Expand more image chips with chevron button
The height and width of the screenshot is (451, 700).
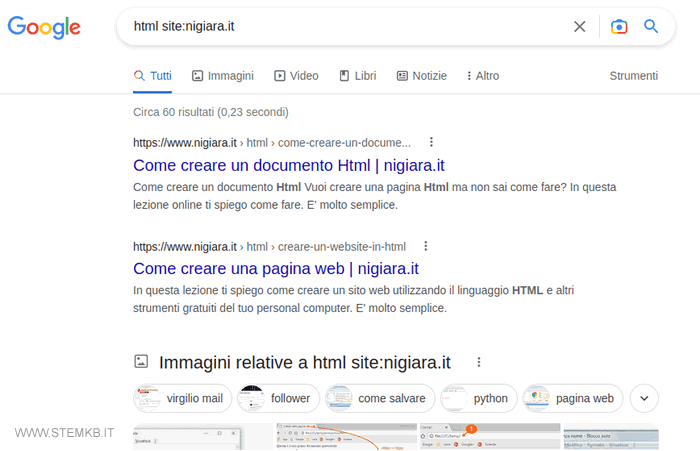(644, 398)
